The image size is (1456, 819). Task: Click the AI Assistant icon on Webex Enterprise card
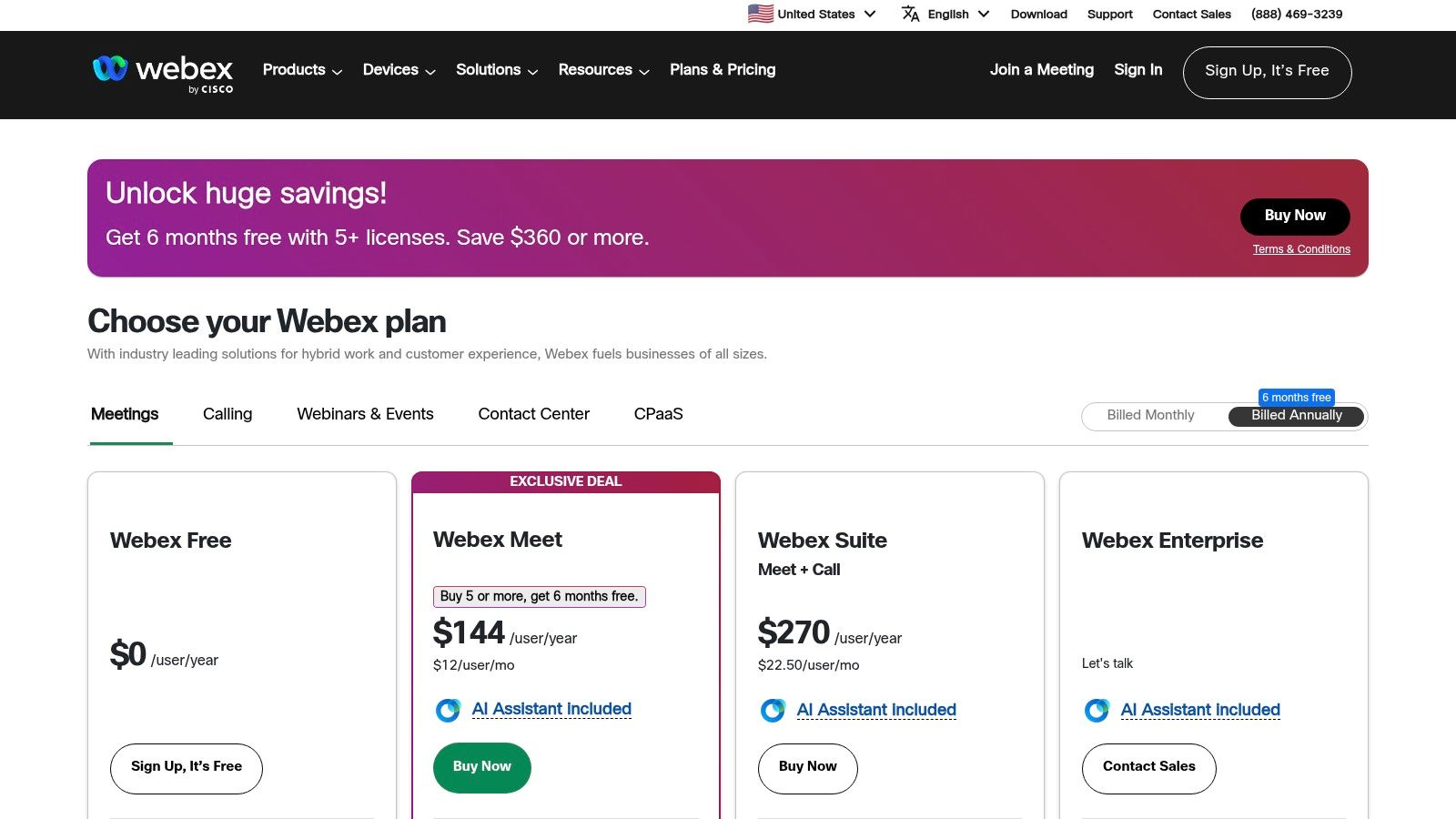pyautogui.click(x=1097, y=710)
